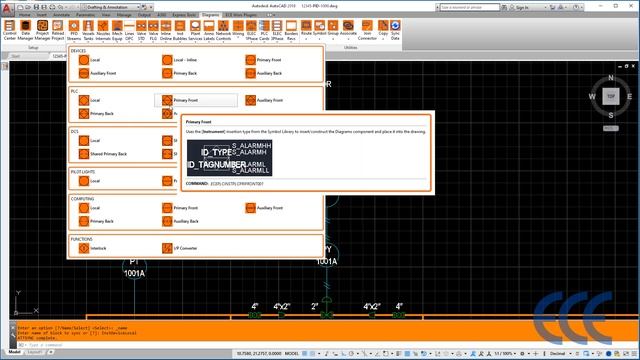Click Join Connector tool

pyautogui.click(x=367, y=31)
